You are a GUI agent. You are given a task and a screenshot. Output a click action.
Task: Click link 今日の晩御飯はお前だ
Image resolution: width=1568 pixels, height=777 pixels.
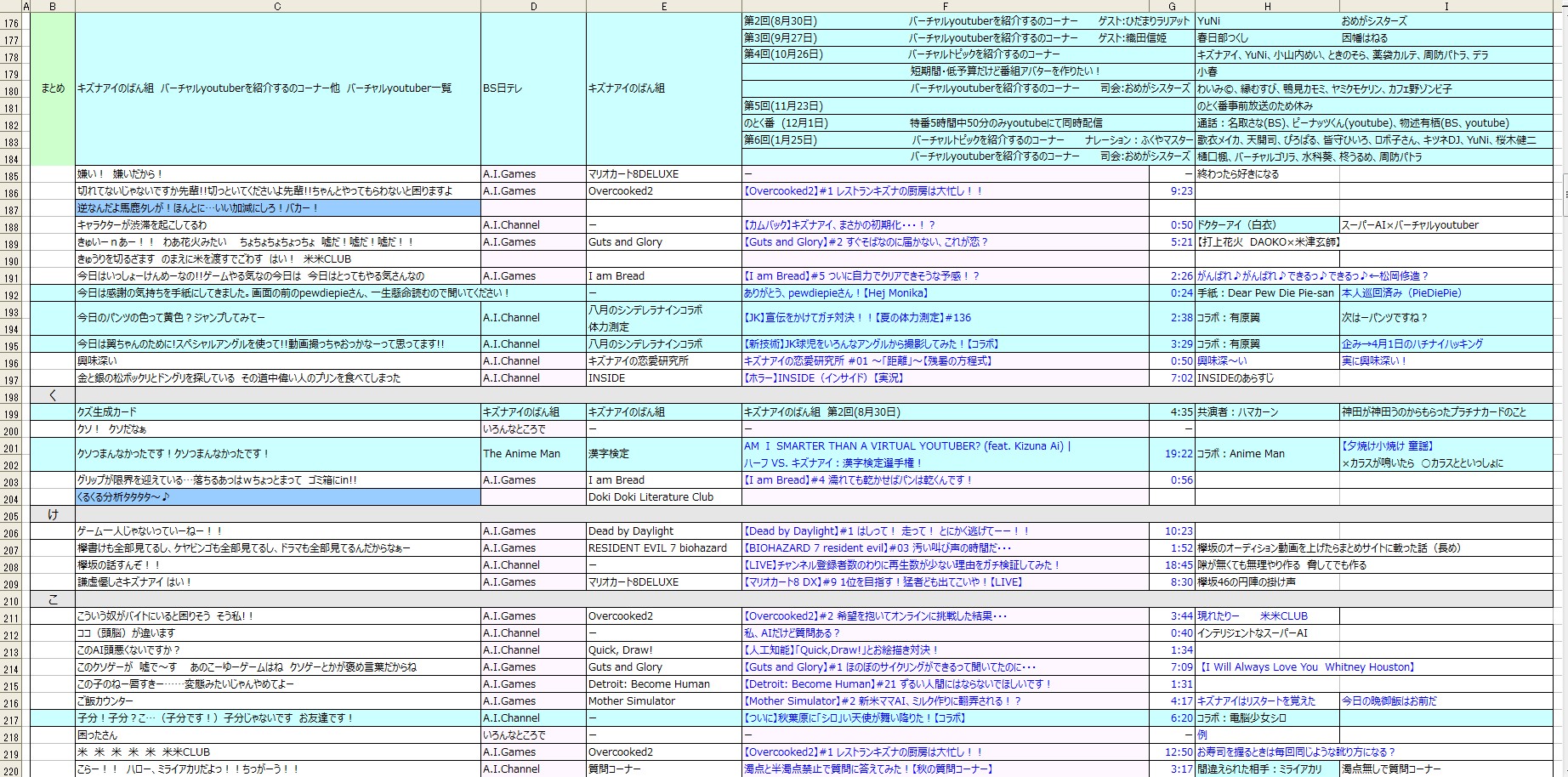pos(1389,701)
